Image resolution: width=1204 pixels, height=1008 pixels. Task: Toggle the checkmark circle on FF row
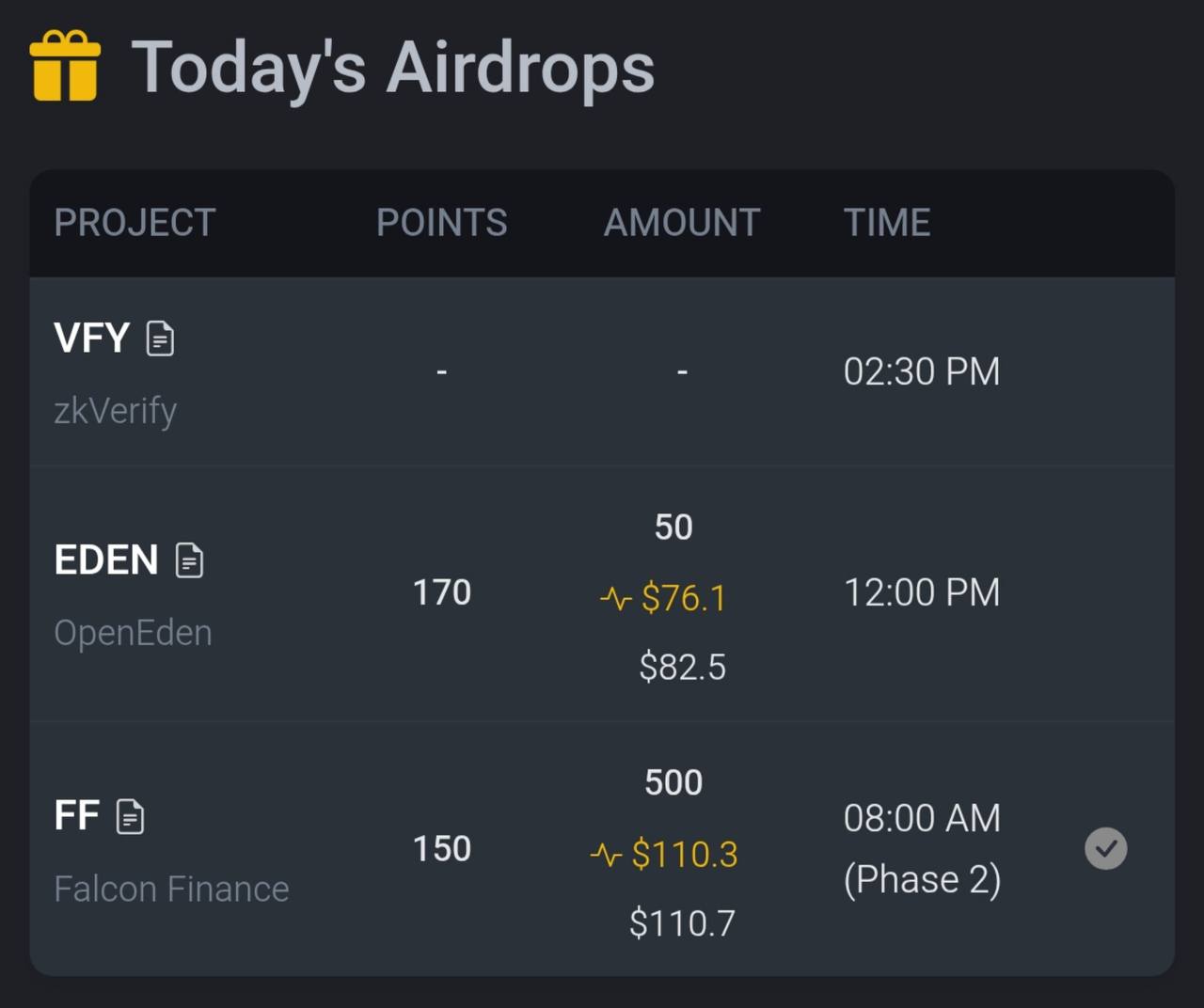[1105, 848]
